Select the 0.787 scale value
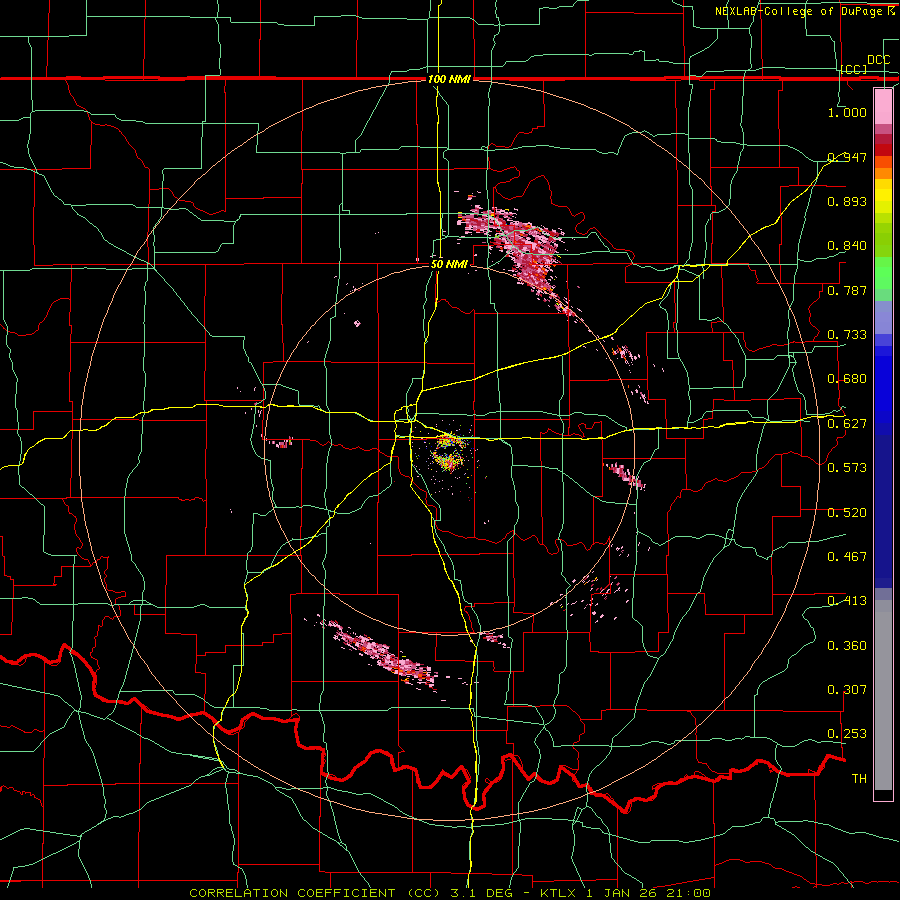Screen dimensions: 900x900 847,290
